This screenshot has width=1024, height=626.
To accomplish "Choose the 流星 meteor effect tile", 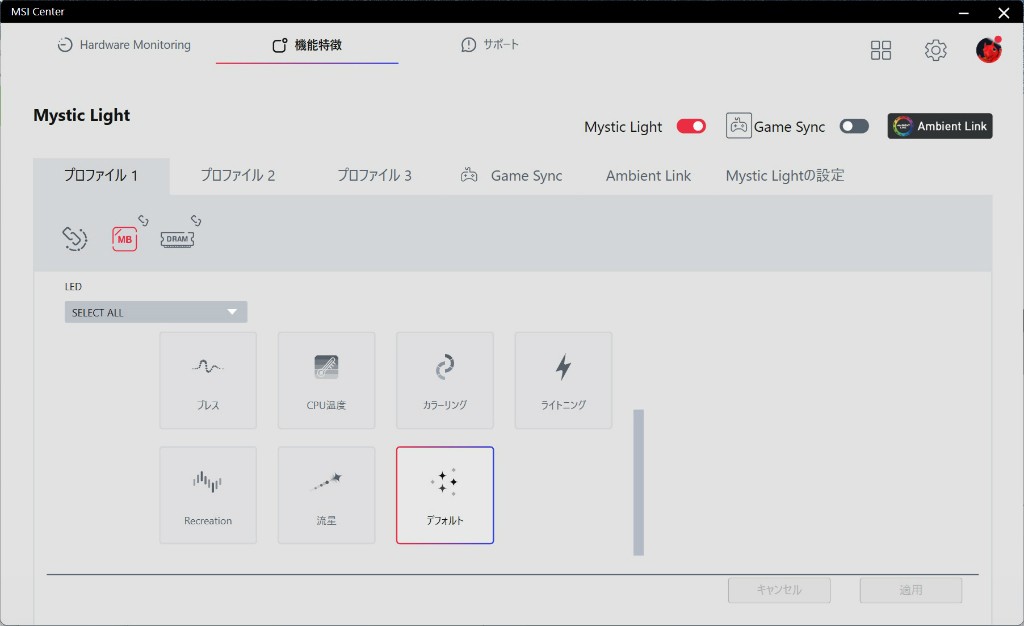I will pos(327,495).
